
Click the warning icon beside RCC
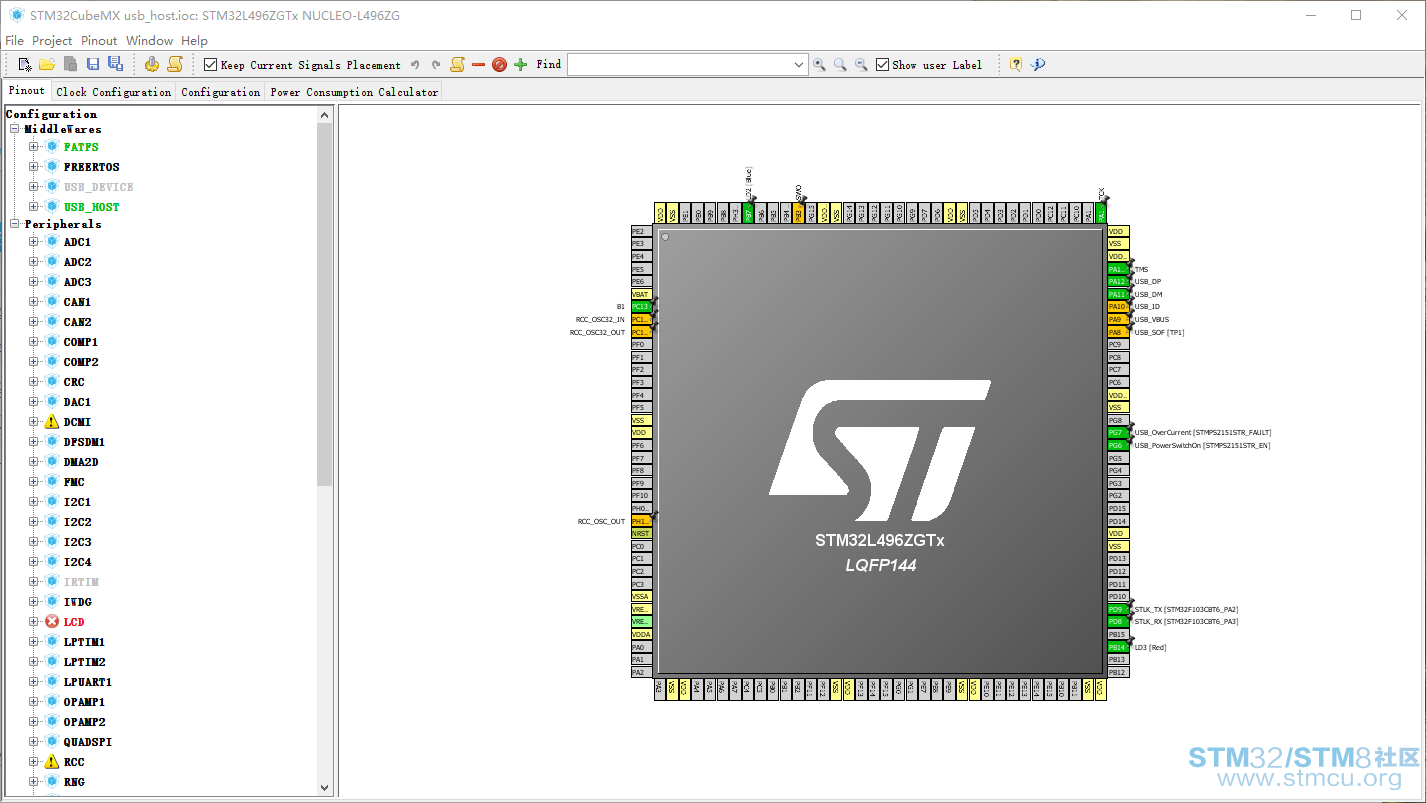click(52, 762)
